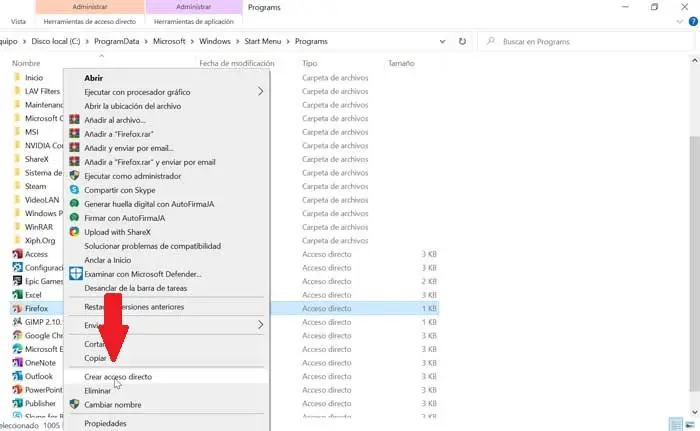Click the Skype icon in the context menu
Viewport: 700px width, 431px height.
coord(75,190)
